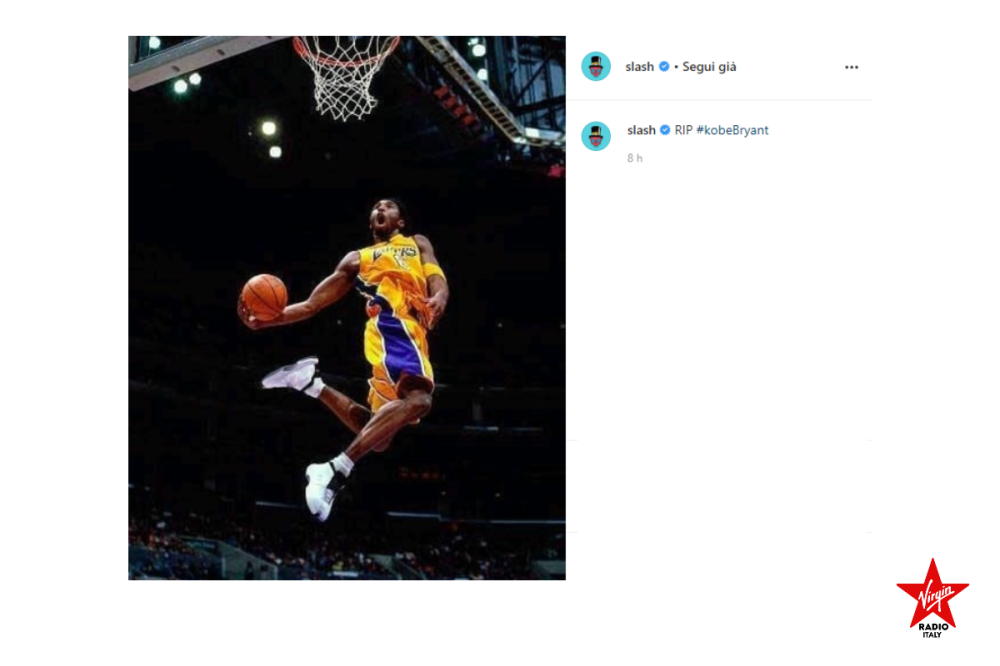The image size is (1000, 666).
Task: Click the yellow armband on the player's arm
Action: pyautogui.click(x=434, y=270)
